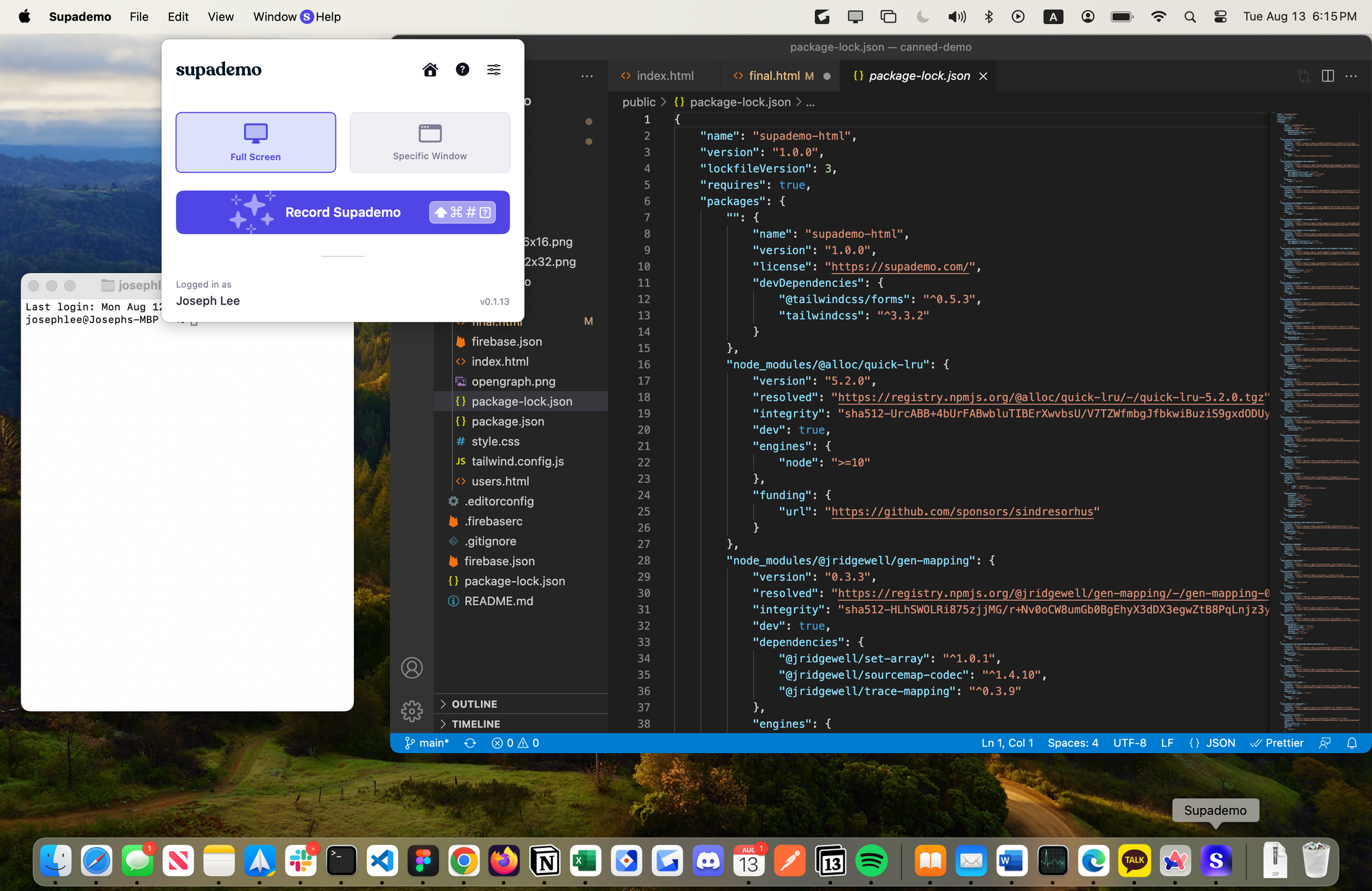This screenshot has width=1372, height=891.
Task: Go to Ln 1, Col 1
Action: click(x=1007, y=743)
